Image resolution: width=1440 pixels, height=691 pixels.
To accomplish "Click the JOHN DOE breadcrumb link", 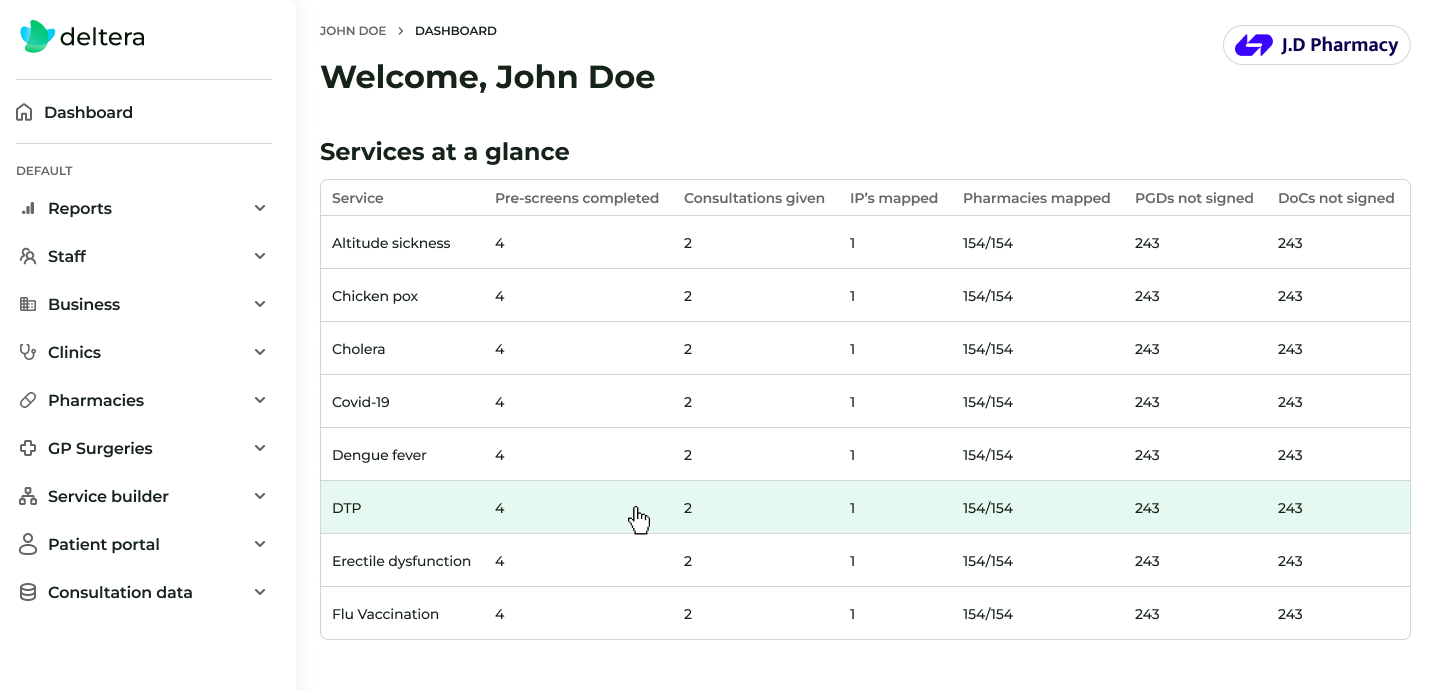I will click(x=353, y=31).
